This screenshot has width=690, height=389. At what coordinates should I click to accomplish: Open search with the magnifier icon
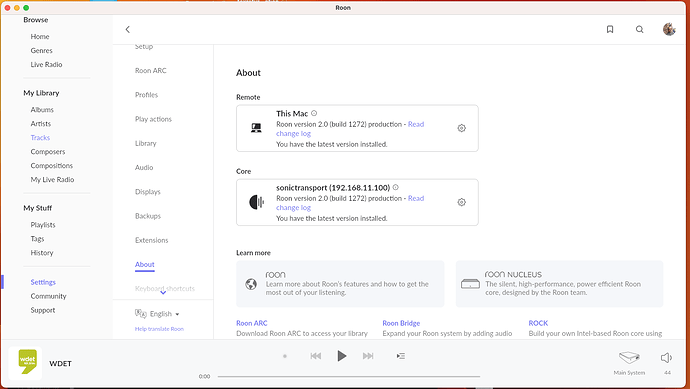(x=639, y=29)
